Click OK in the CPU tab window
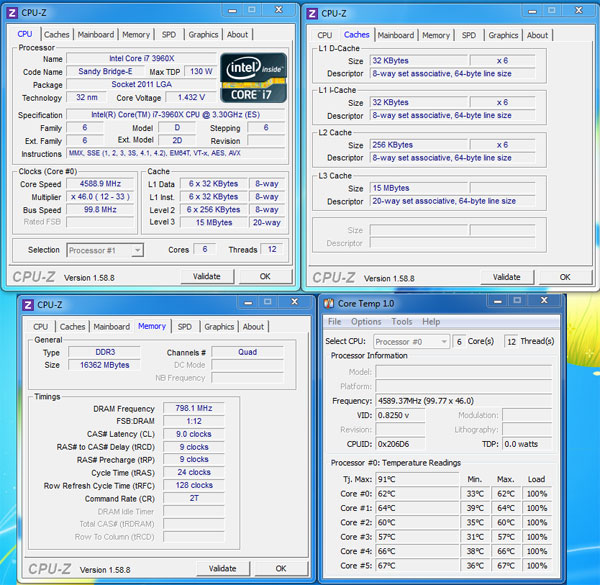The image size is (600, 585). click(x=265, y=277)
